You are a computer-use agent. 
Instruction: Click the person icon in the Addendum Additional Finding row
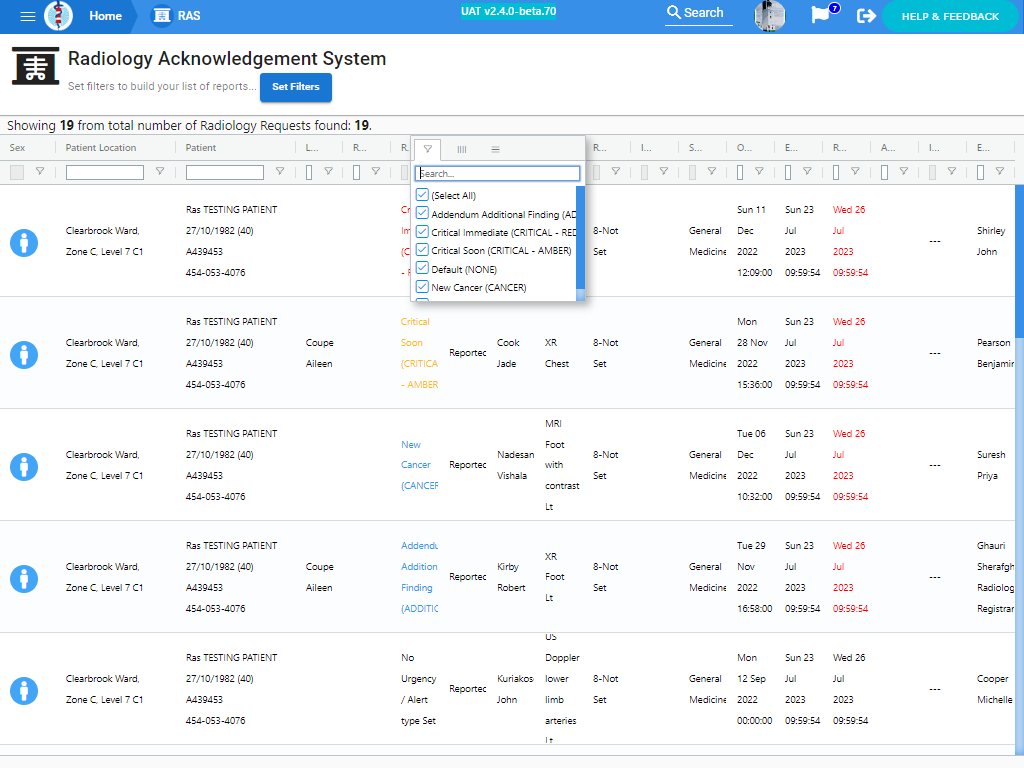click(24, 579)
